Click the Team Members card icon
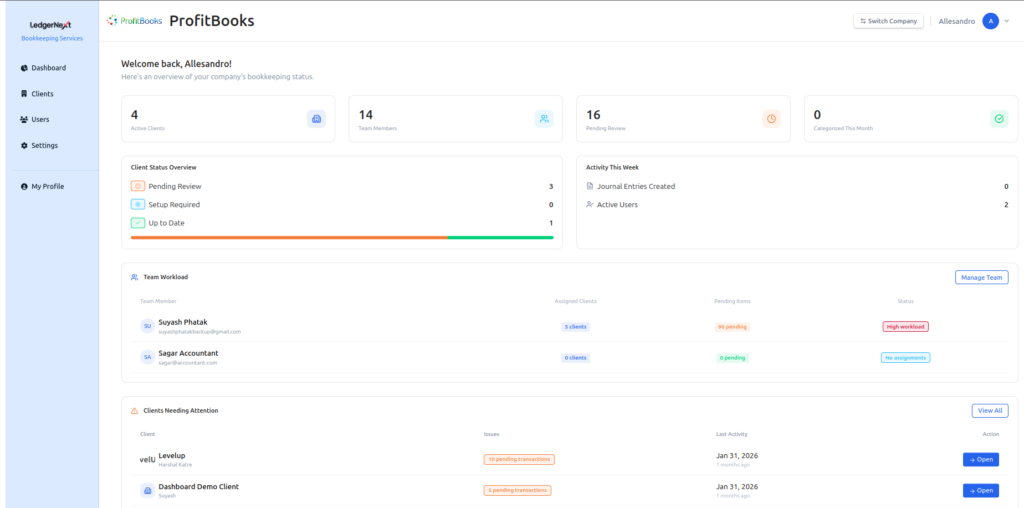This screenshot has height=508, width=1024. [x=544, y=119]
